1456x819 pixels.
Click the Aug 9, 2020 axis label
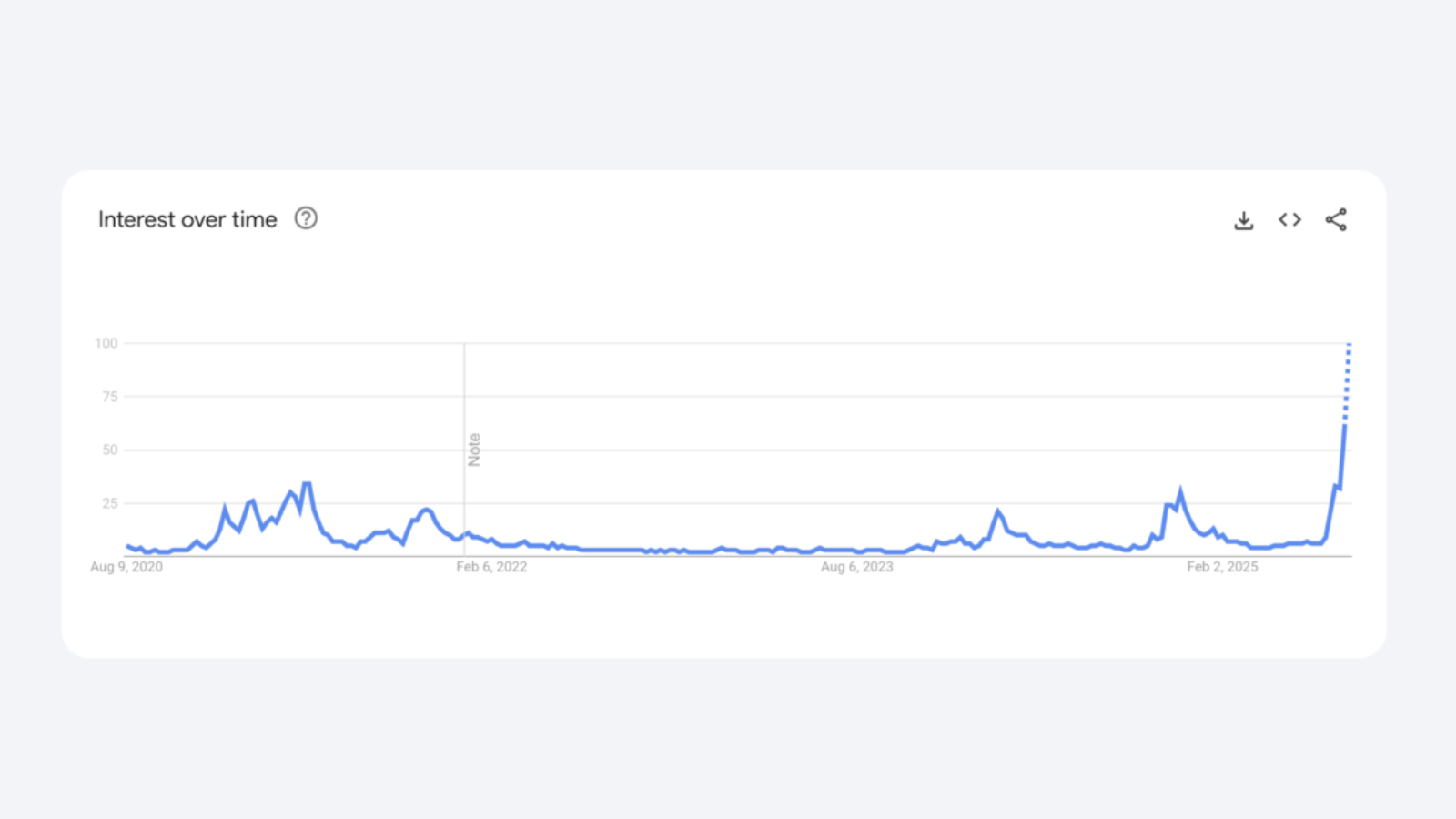[126, 566]
